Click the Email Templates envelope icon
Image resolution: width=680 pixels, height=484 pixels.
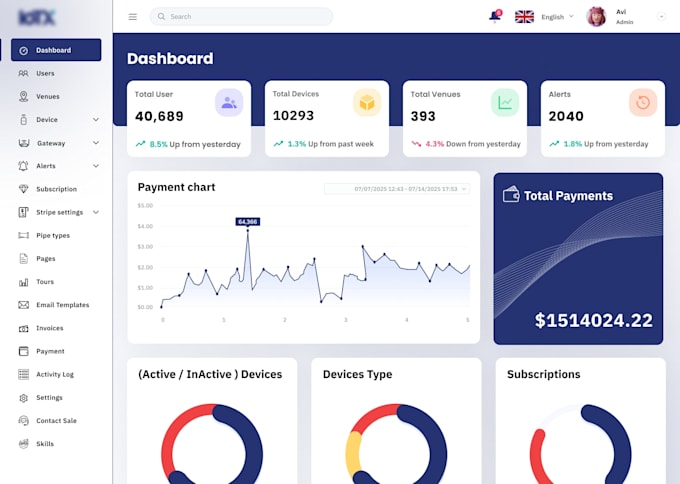tap(23, 305)
